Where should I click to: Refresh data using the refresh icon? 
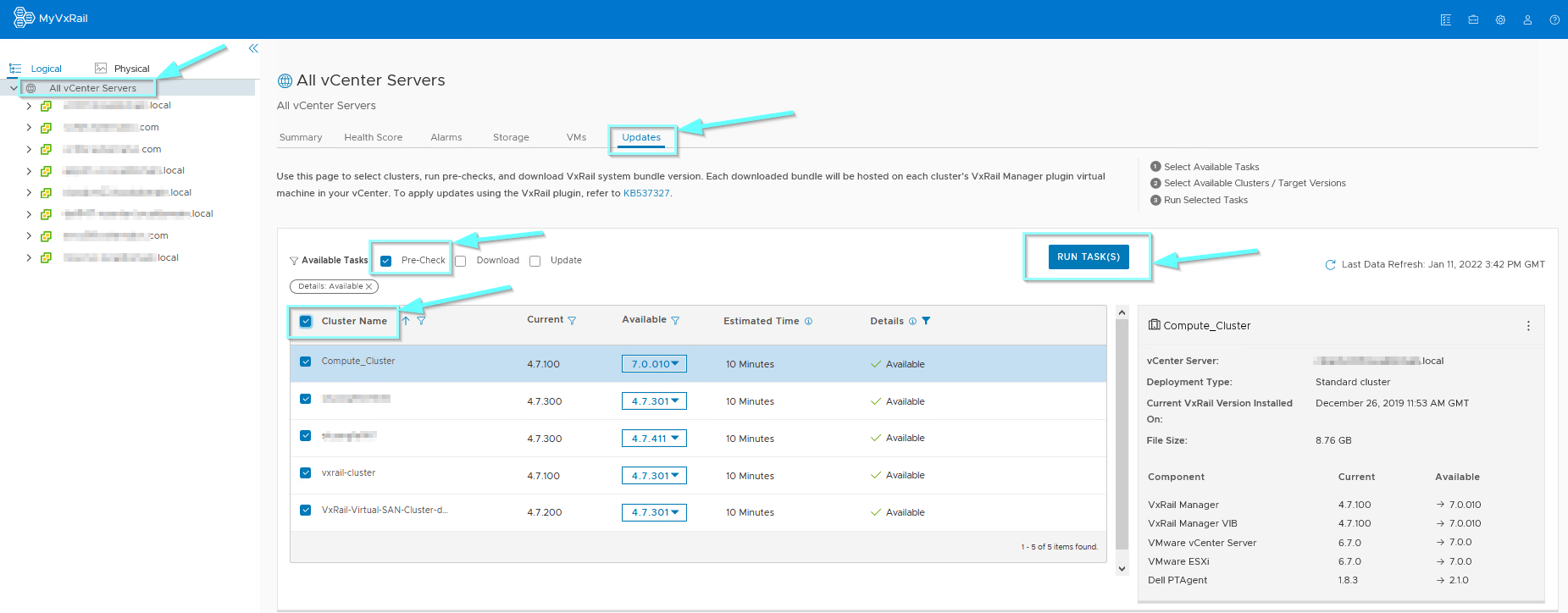(x=1330, y=265)
